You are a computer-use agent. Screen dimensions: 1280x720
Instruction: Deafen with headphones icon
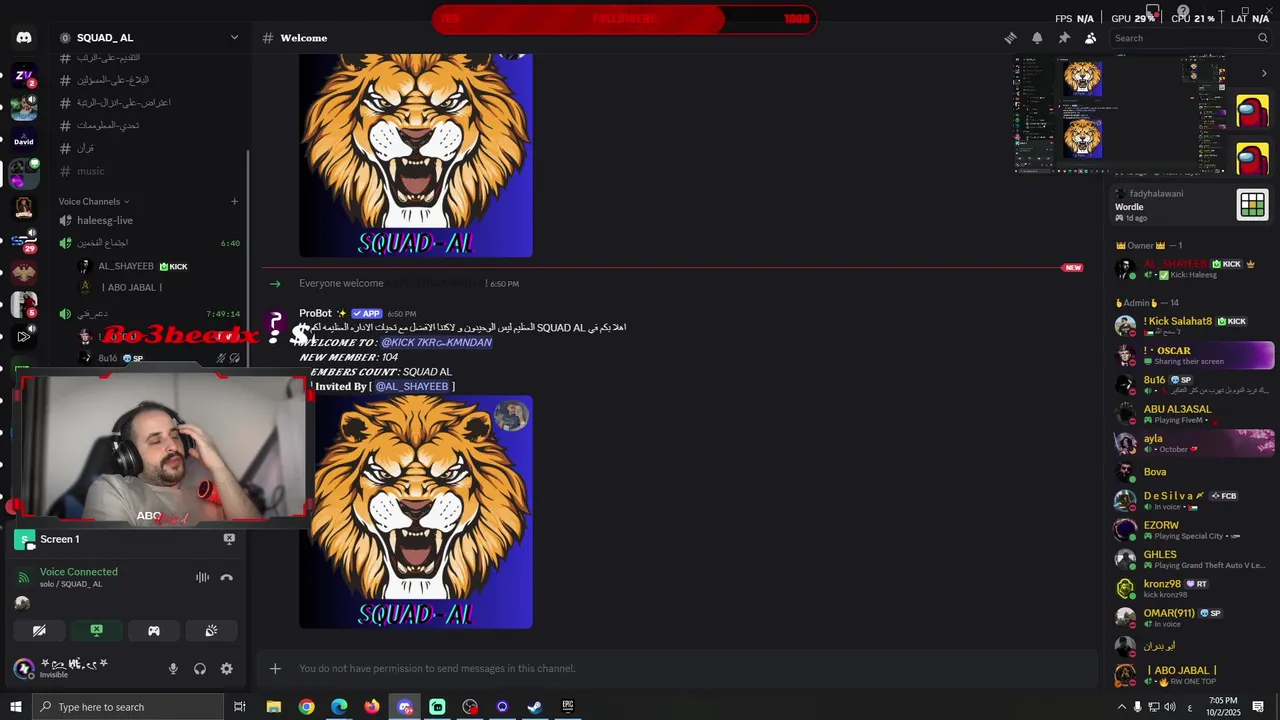tap(200, 669)
